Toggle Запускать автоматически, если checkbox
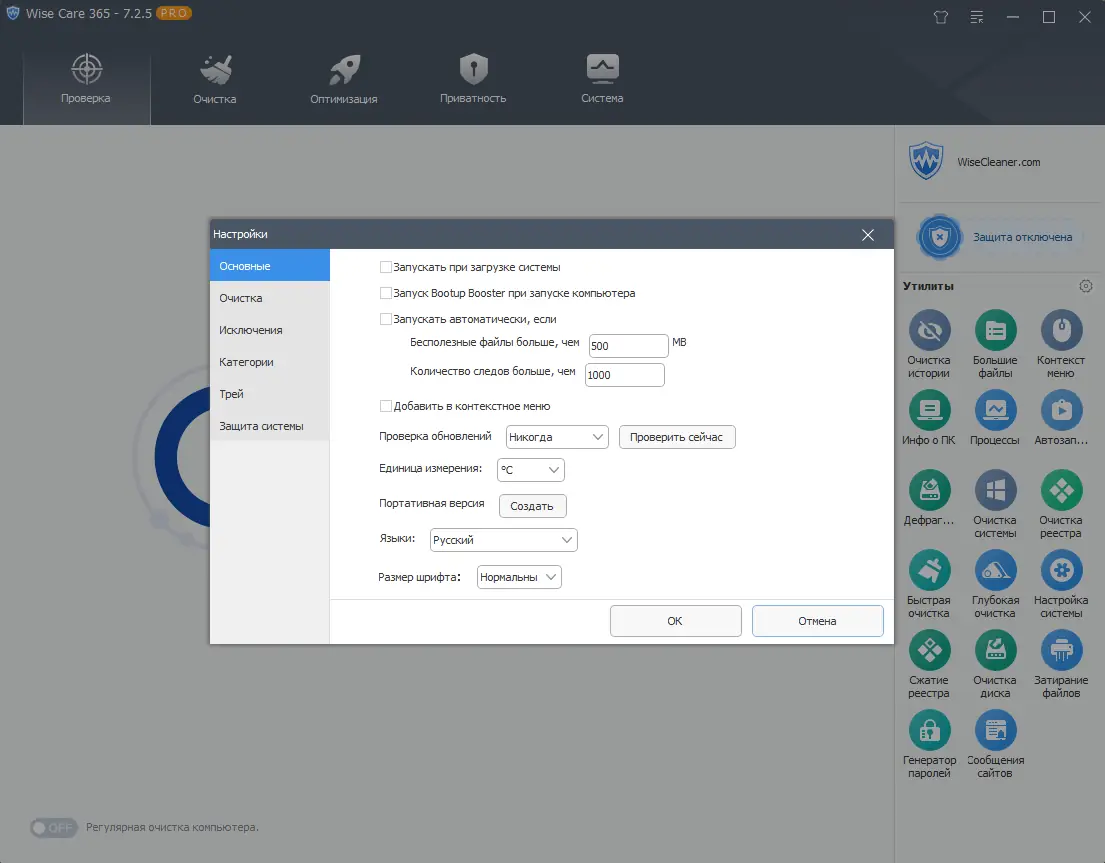Viewport: 1105px width, 863px height. click(x=385, y=319)
